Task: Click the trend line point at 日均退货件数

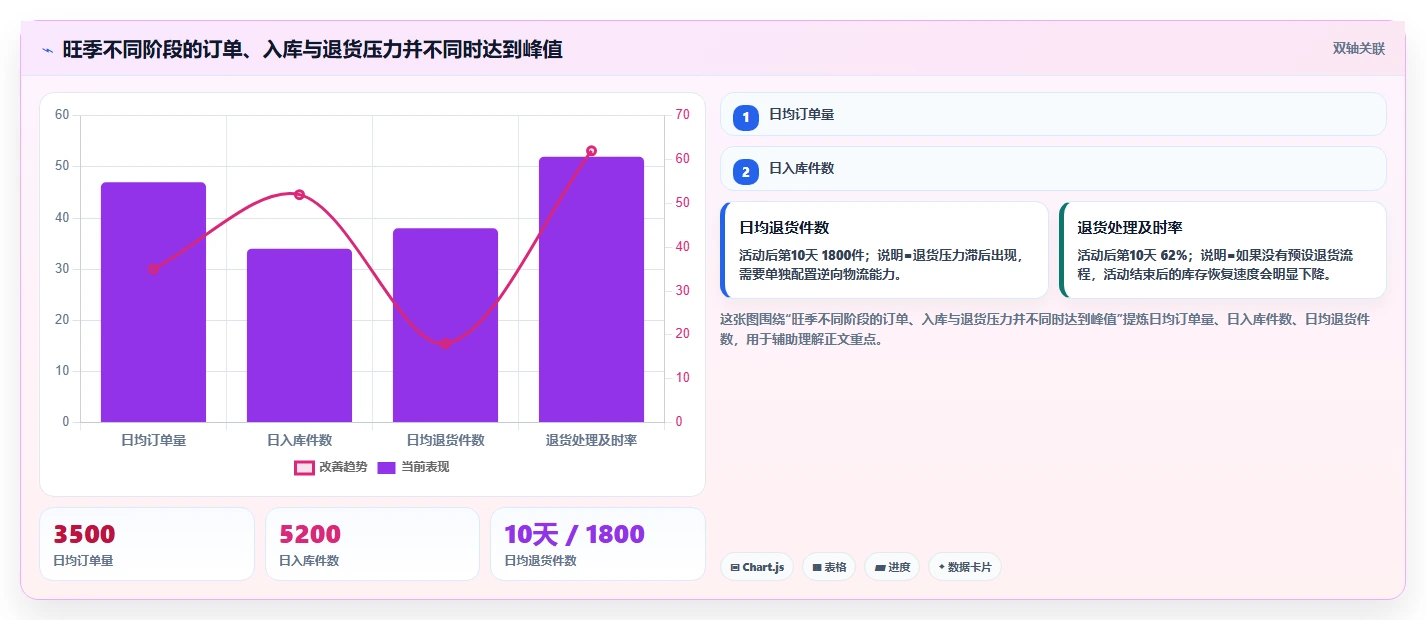Action: 445,343
